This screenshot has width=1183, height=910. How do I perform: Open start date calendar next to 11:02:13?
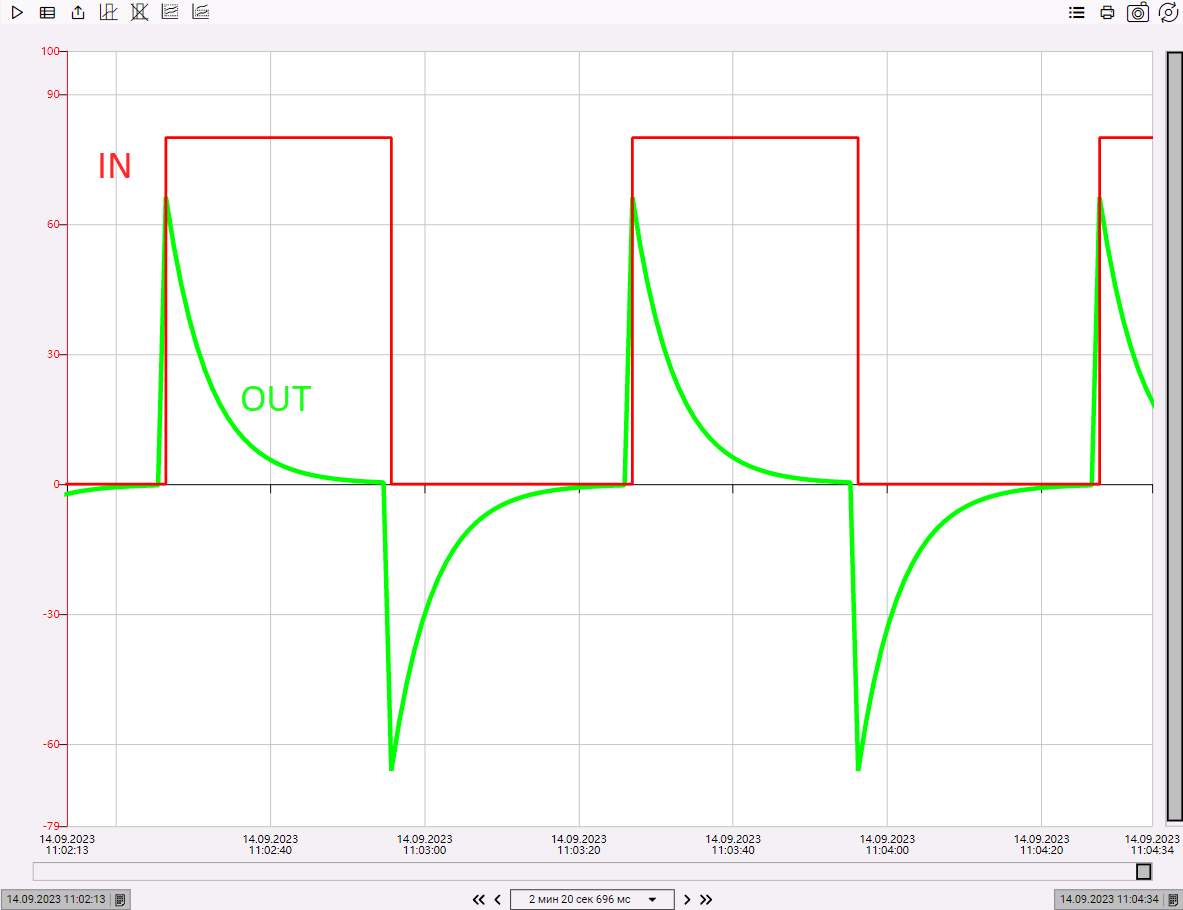pos(120,899)
